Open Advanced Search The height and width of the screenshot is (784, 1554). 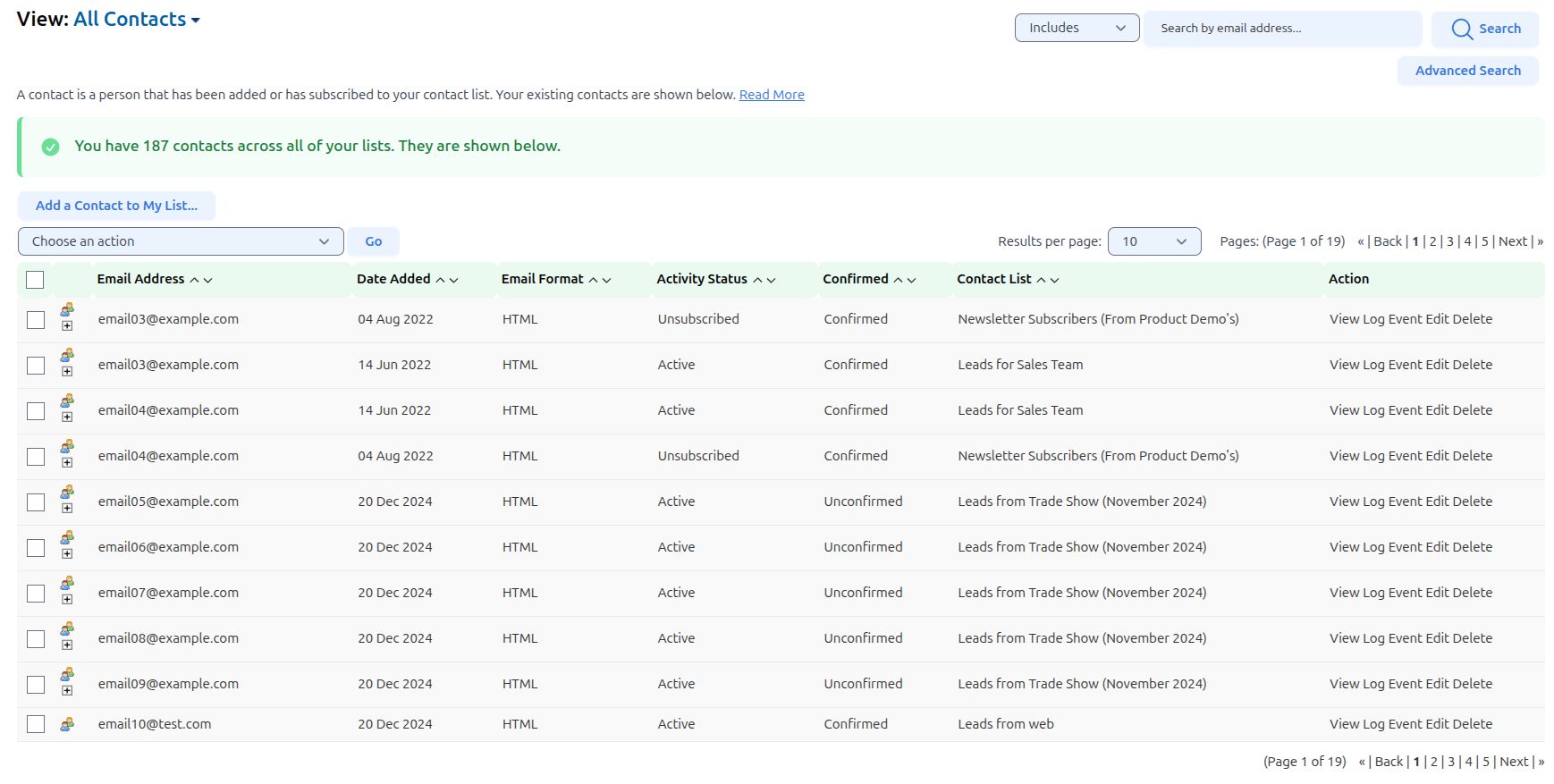click(x=1467, y=71)
